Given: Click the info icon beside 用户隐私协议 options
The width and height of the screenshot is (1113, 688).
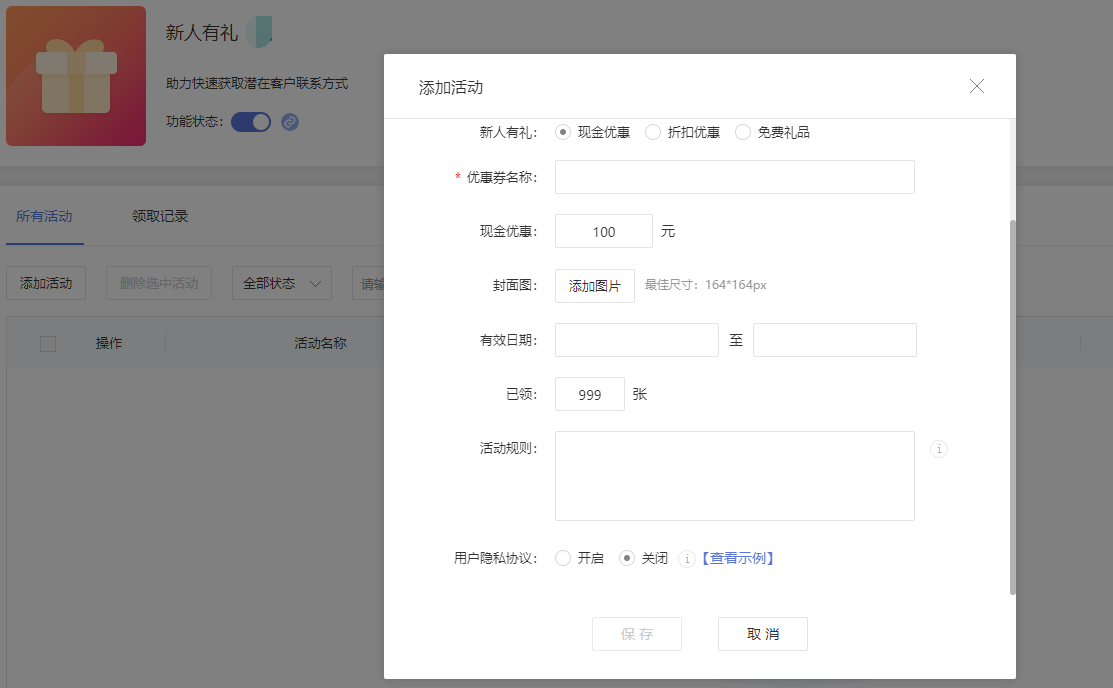Looking at the screenshot, I should tap(687, 559).
